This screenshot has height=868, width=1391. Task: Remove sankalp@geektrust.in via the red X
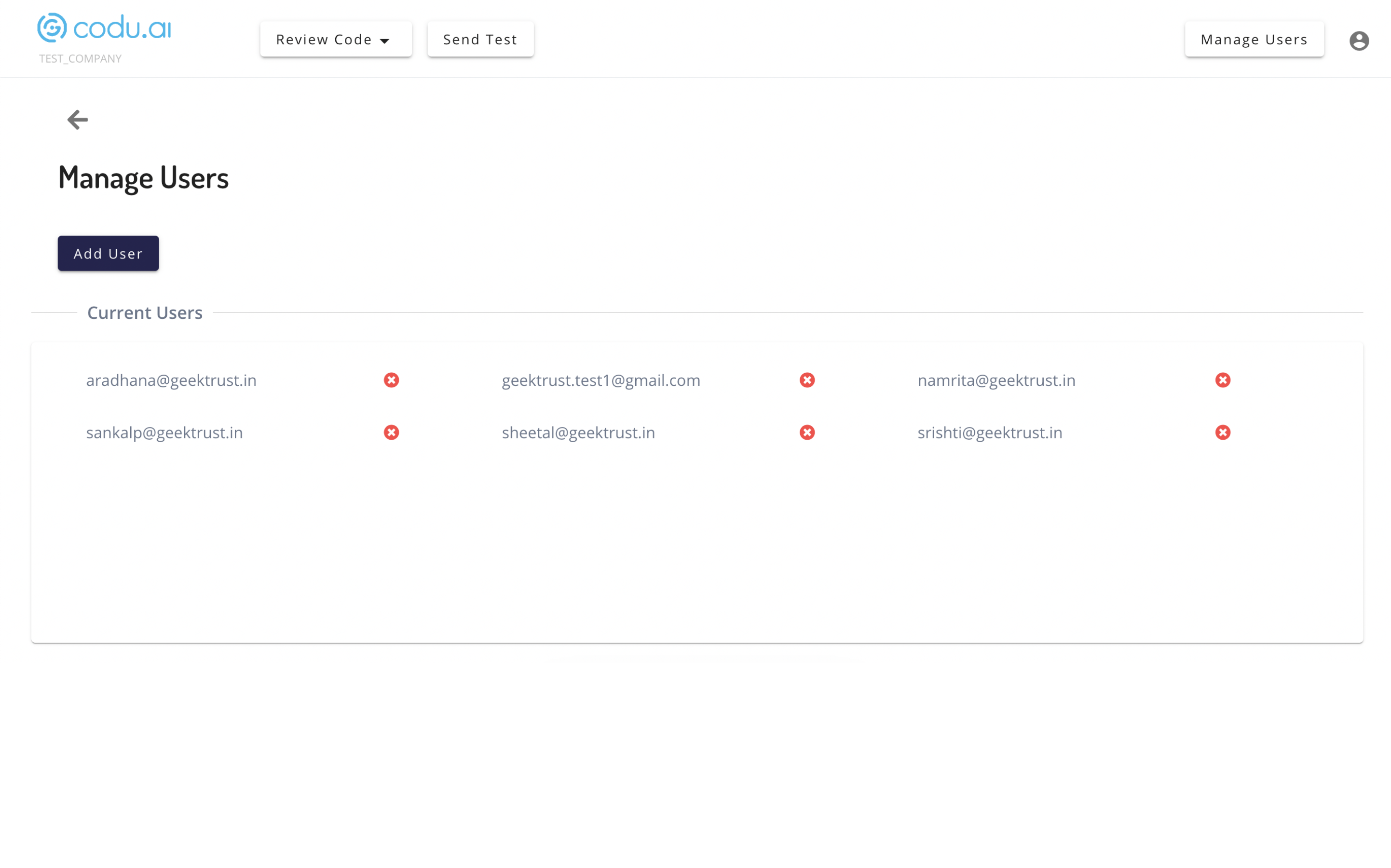point(391,432)
